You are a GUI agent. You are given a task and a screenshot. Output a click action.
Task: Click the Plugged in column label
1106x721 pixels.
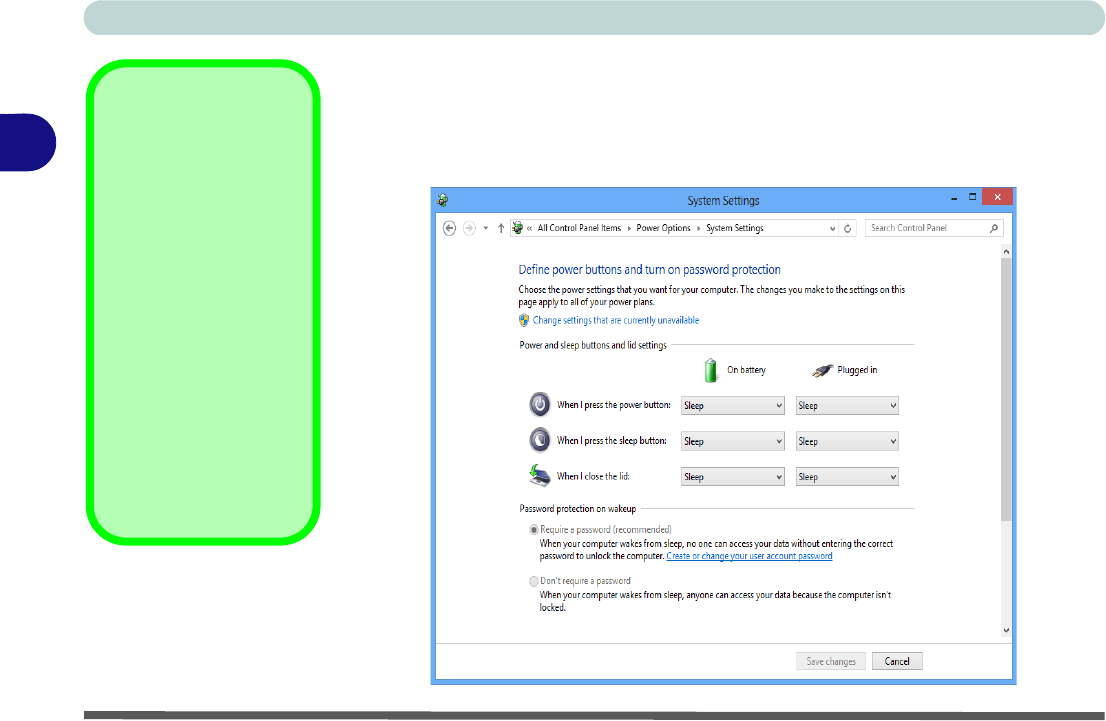(857, 370)
